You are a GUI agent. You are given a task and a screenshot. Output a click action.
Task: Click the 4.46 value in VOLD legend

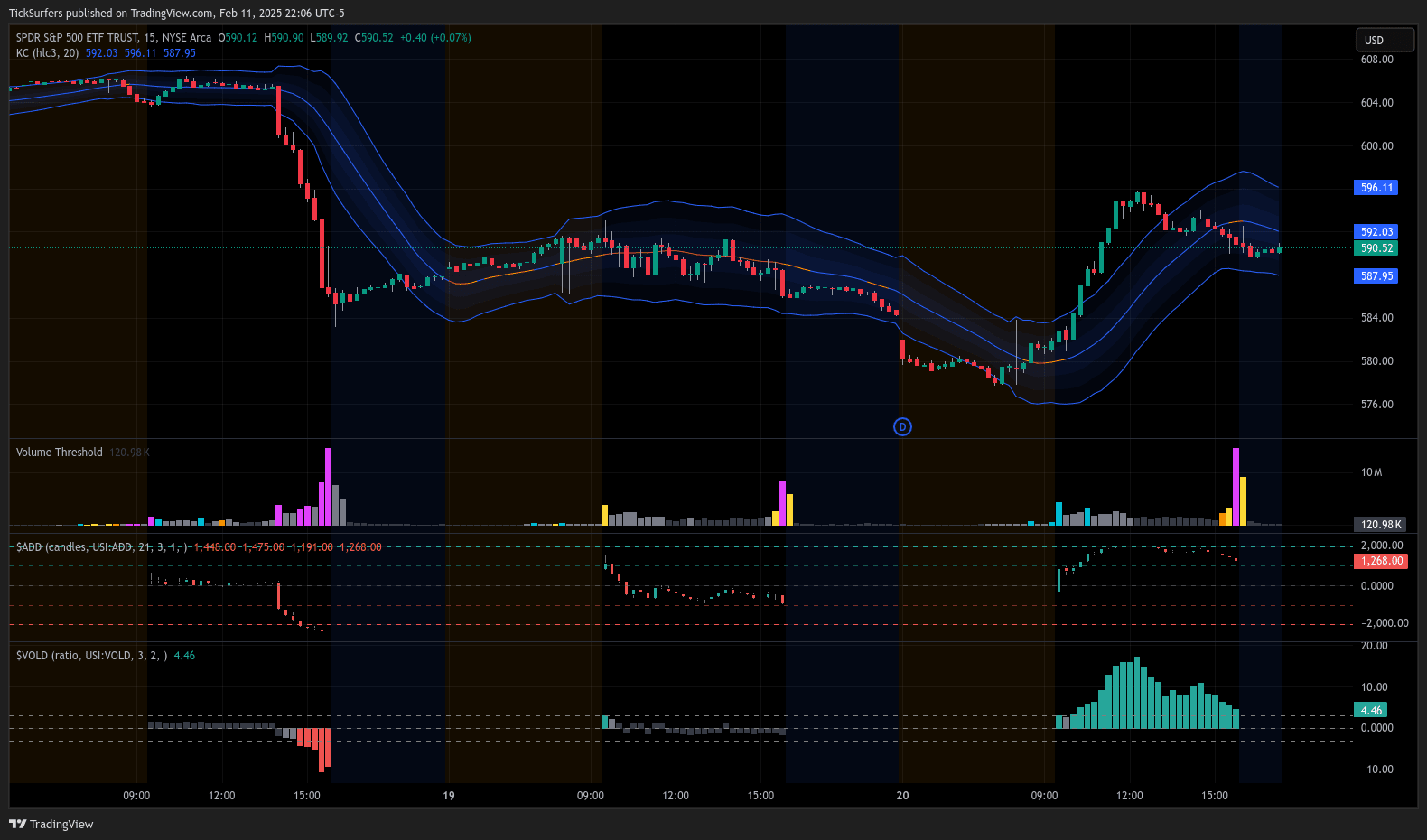point(184,656)
